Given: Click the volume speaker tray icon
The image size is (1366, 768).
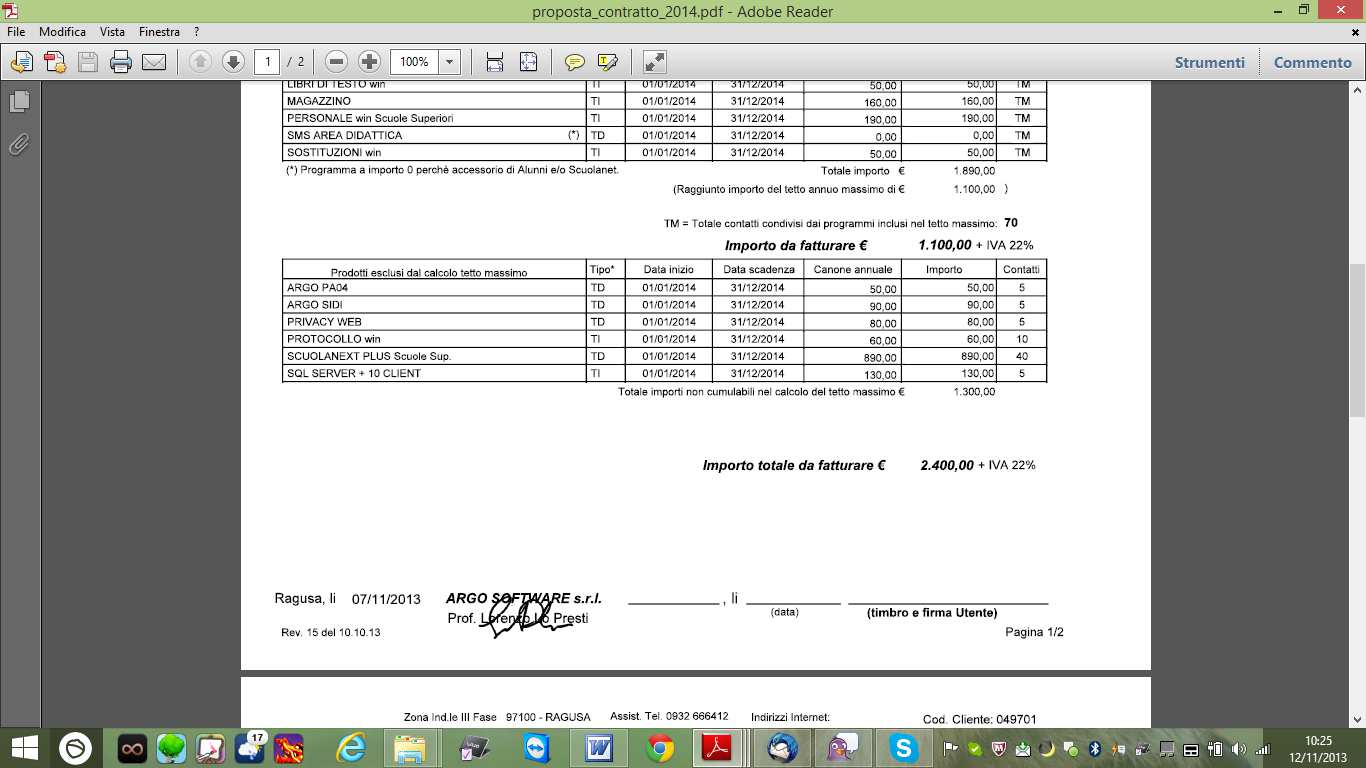Looking at the screenshot, I should point(1240,748).
